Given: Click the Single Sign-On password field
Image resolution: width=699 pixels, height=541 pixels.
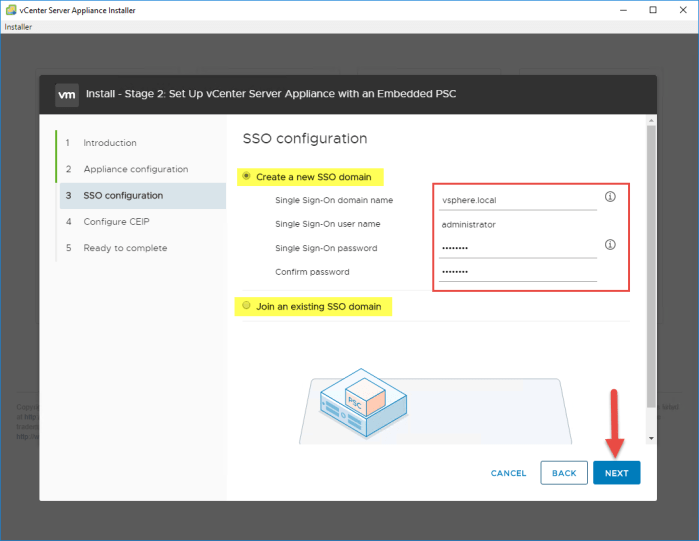Looking at the screenshot, I should [x=518, y=248].
